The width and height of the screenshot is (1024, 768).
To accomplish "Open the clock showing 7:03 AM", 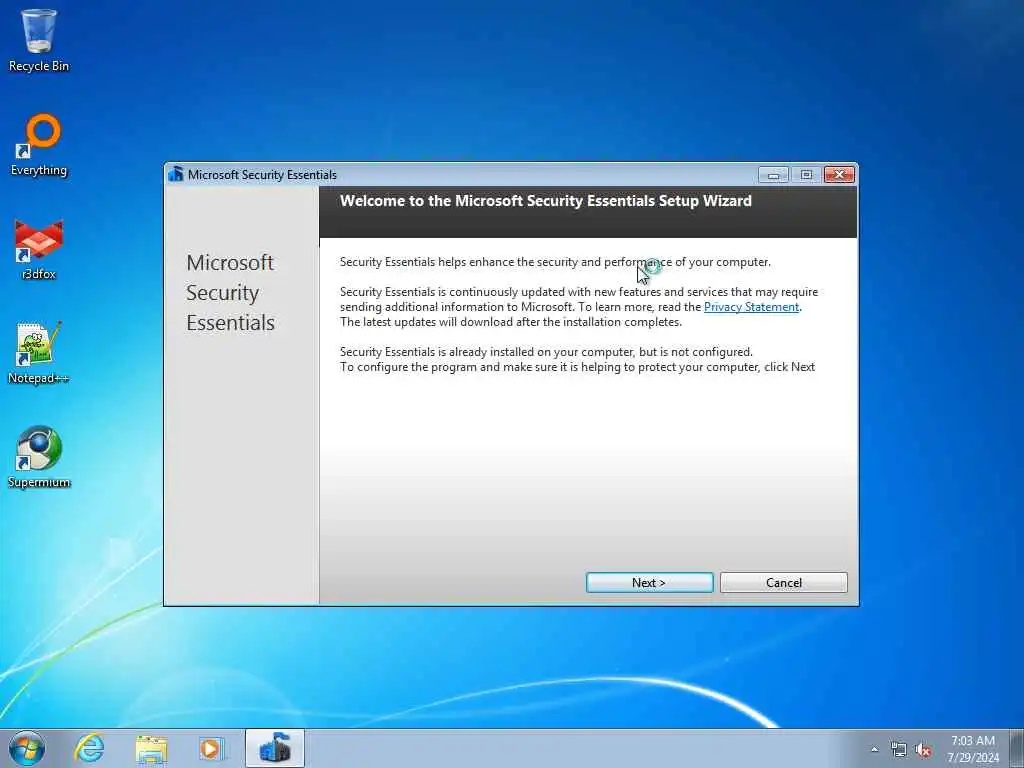I will pos(973,749).
